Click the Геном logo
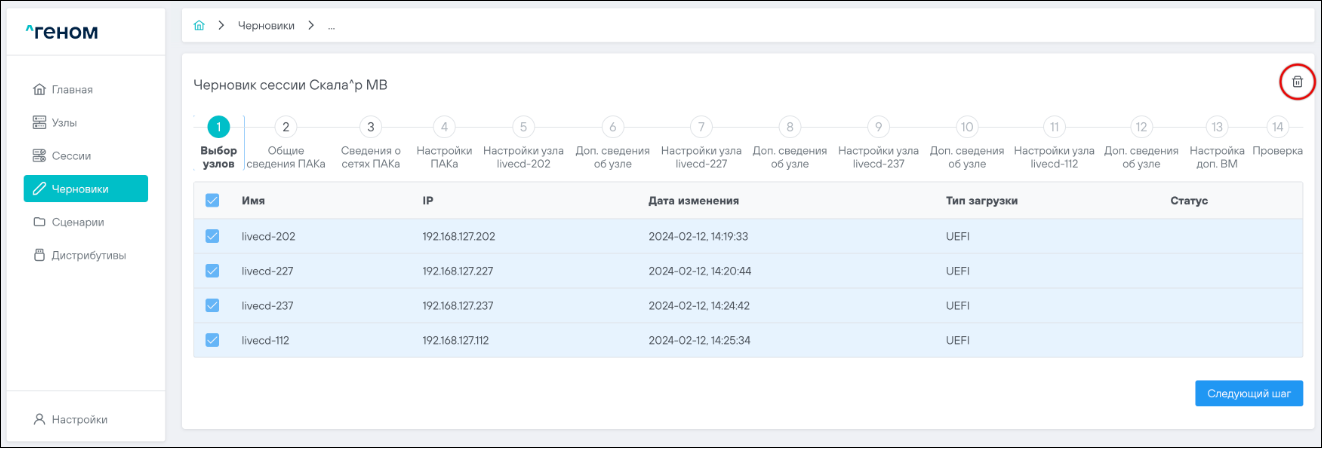Viewport: 1322px width, 449px height. (x=62, y=32)
